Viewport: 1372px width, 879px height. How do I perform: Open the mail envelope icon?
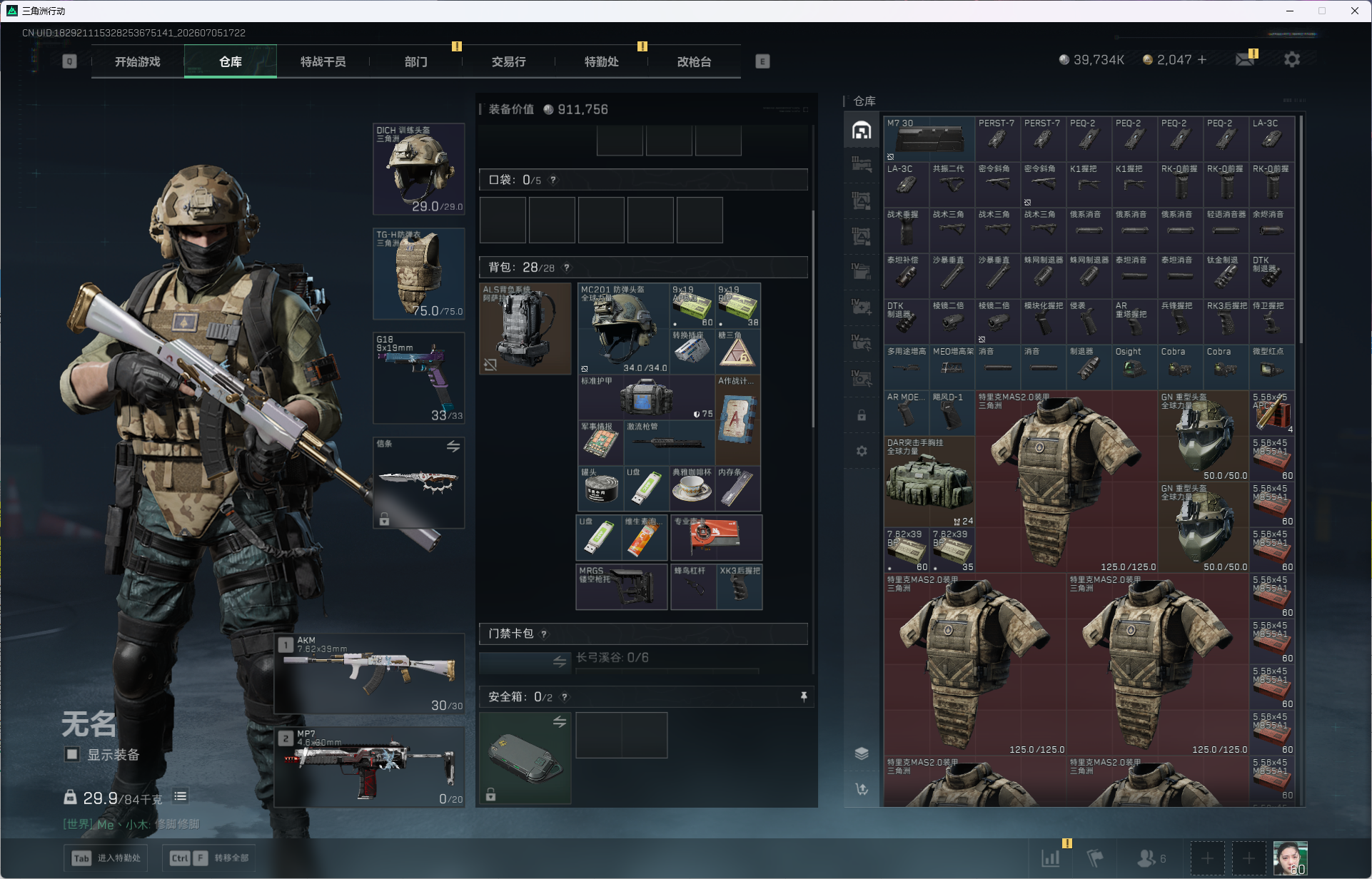[x=1245, y=59]
